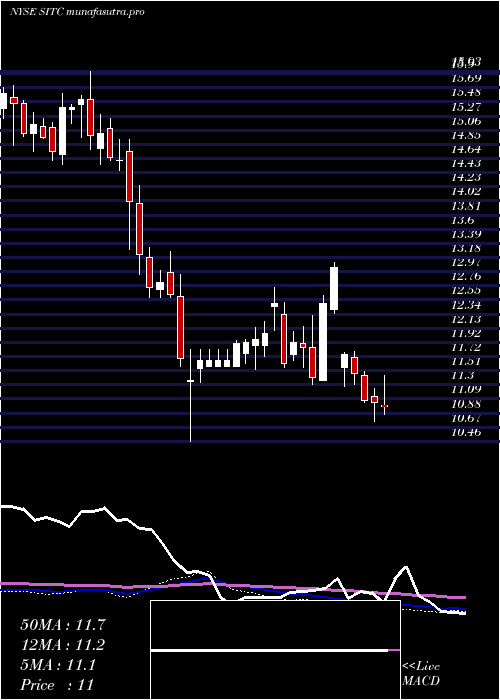Click the long-wick doji candle dropping to 10.46

(191, 396)
